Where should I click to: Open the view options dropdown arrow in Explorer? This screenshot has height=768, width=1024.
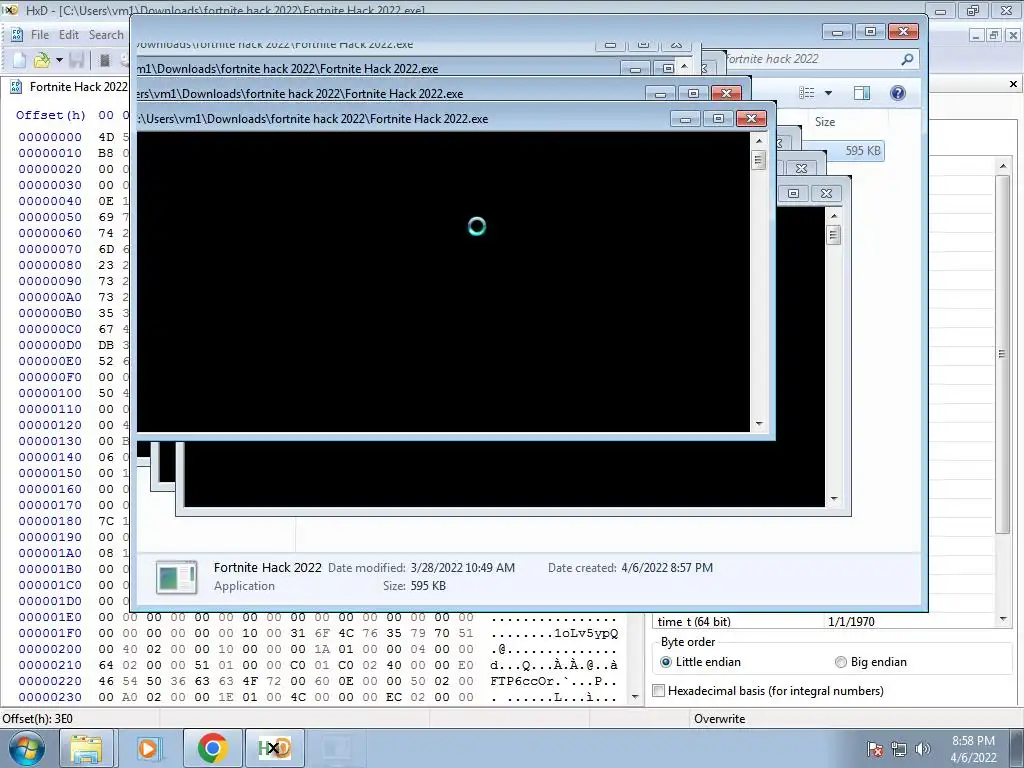click(828, 93)
